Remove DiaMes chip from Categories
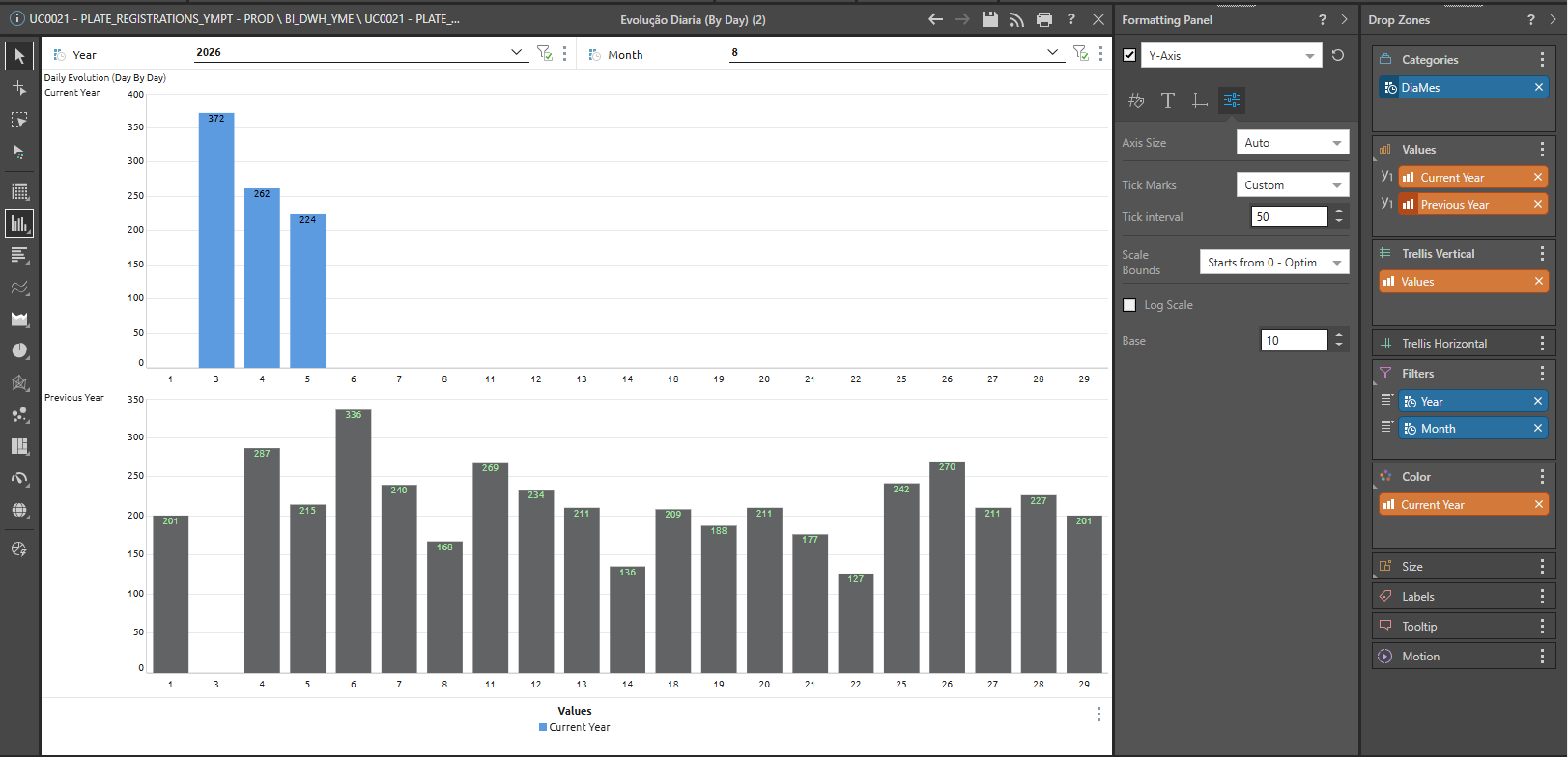The width and height of the screenshot is (1568, 757). tap(1539, 88)
